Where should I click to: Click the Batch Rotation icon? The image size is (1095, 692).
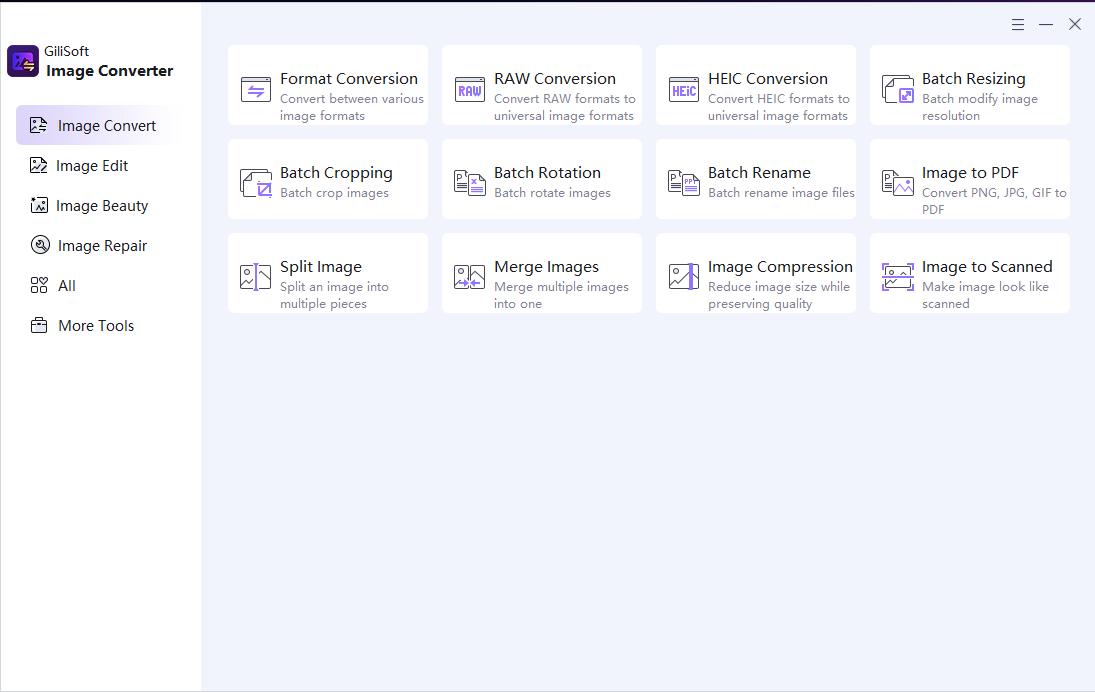tap(469, 183)
